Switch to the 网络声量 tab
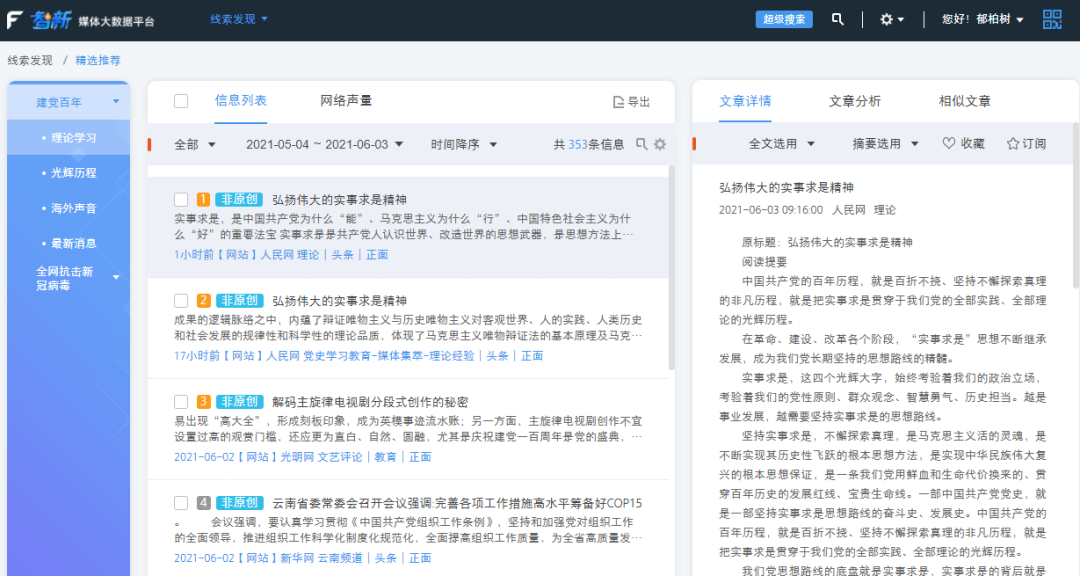Image resolution: width=1080 pixels, height=576 pixels. [x=346, y=101]
